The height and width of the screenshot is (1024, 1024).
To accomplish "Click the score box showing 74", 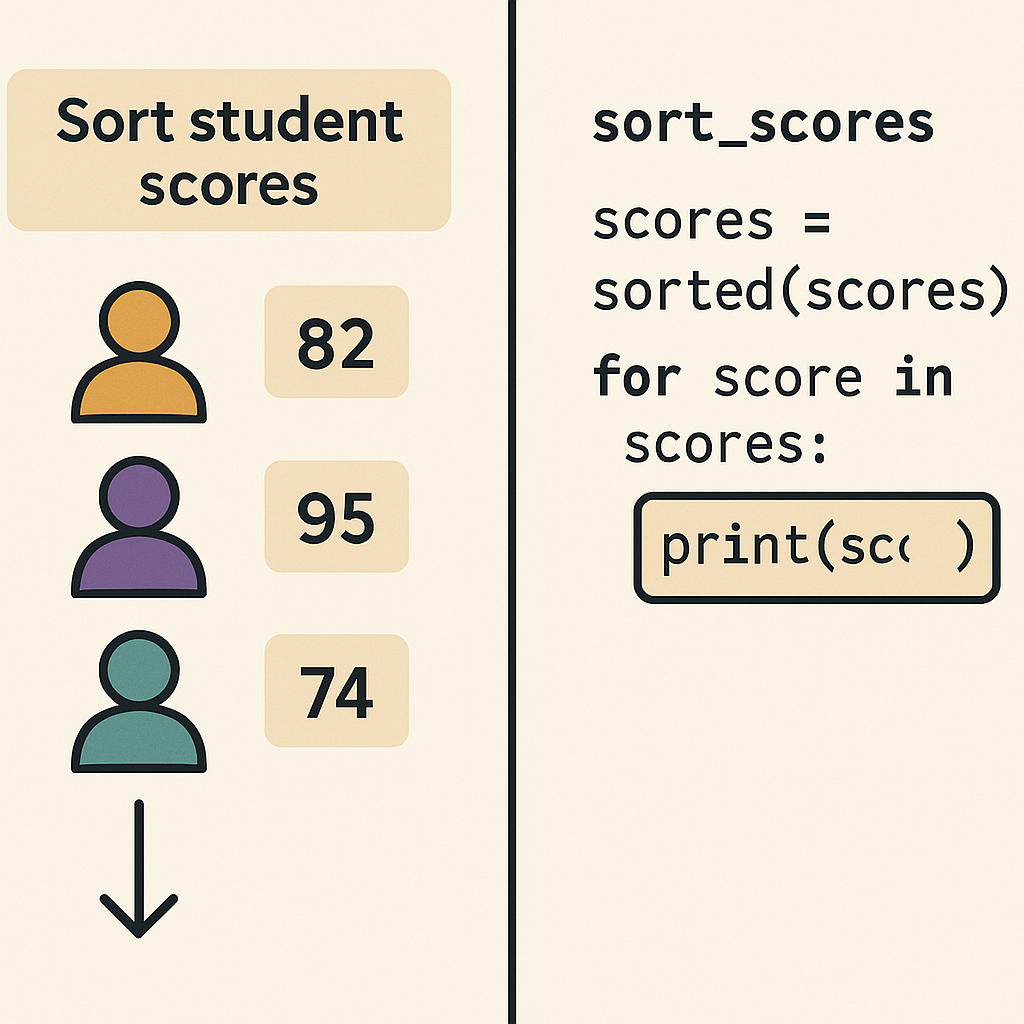I will point(336,691).
